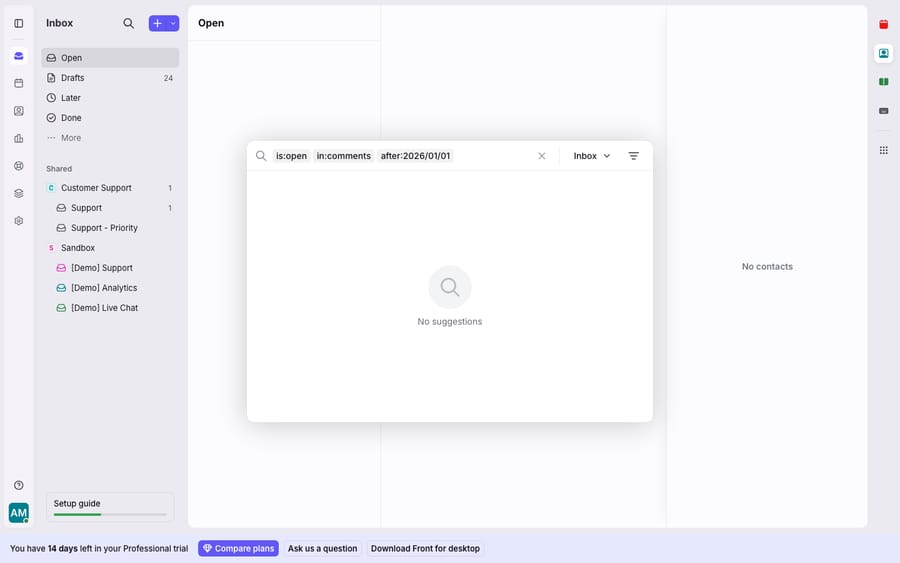Open the Contacts icon in the left rail

pos(18,111)
